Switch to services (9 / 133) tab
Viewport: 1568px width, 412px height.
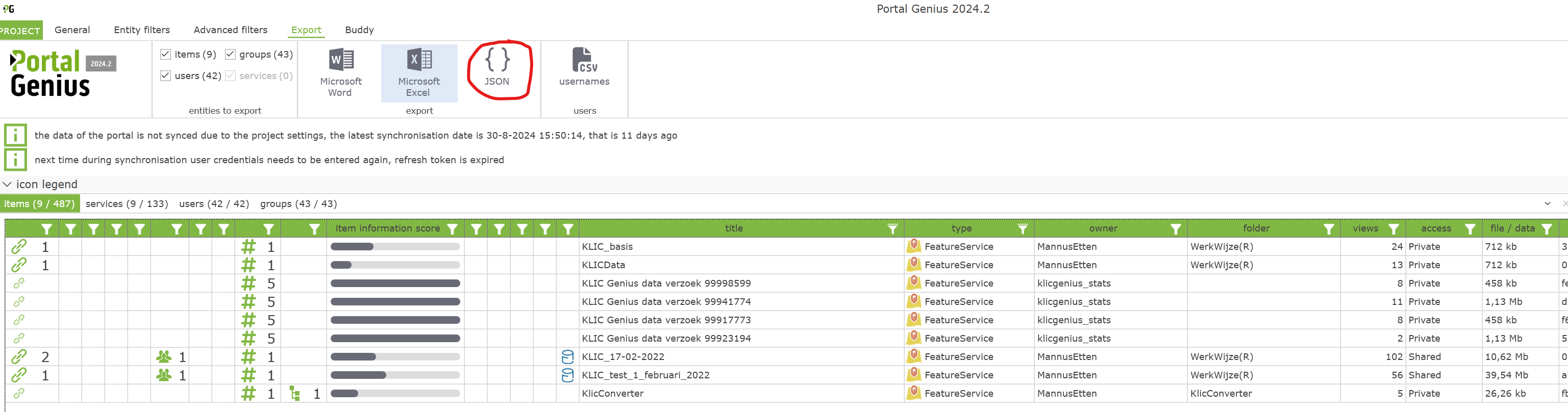tap(127, 204)
